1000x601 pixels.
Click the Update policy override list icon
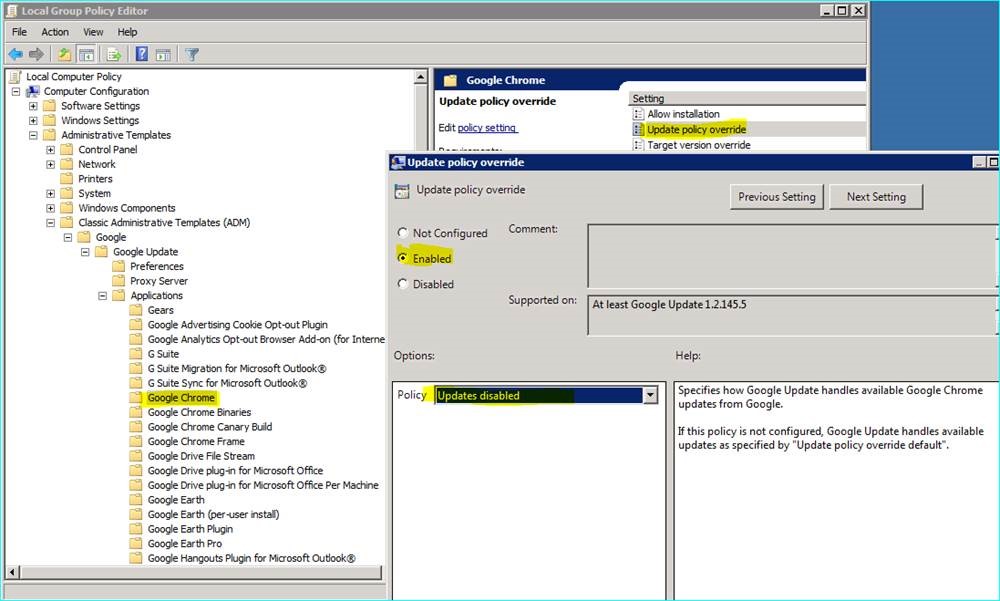tap(638, 130)
